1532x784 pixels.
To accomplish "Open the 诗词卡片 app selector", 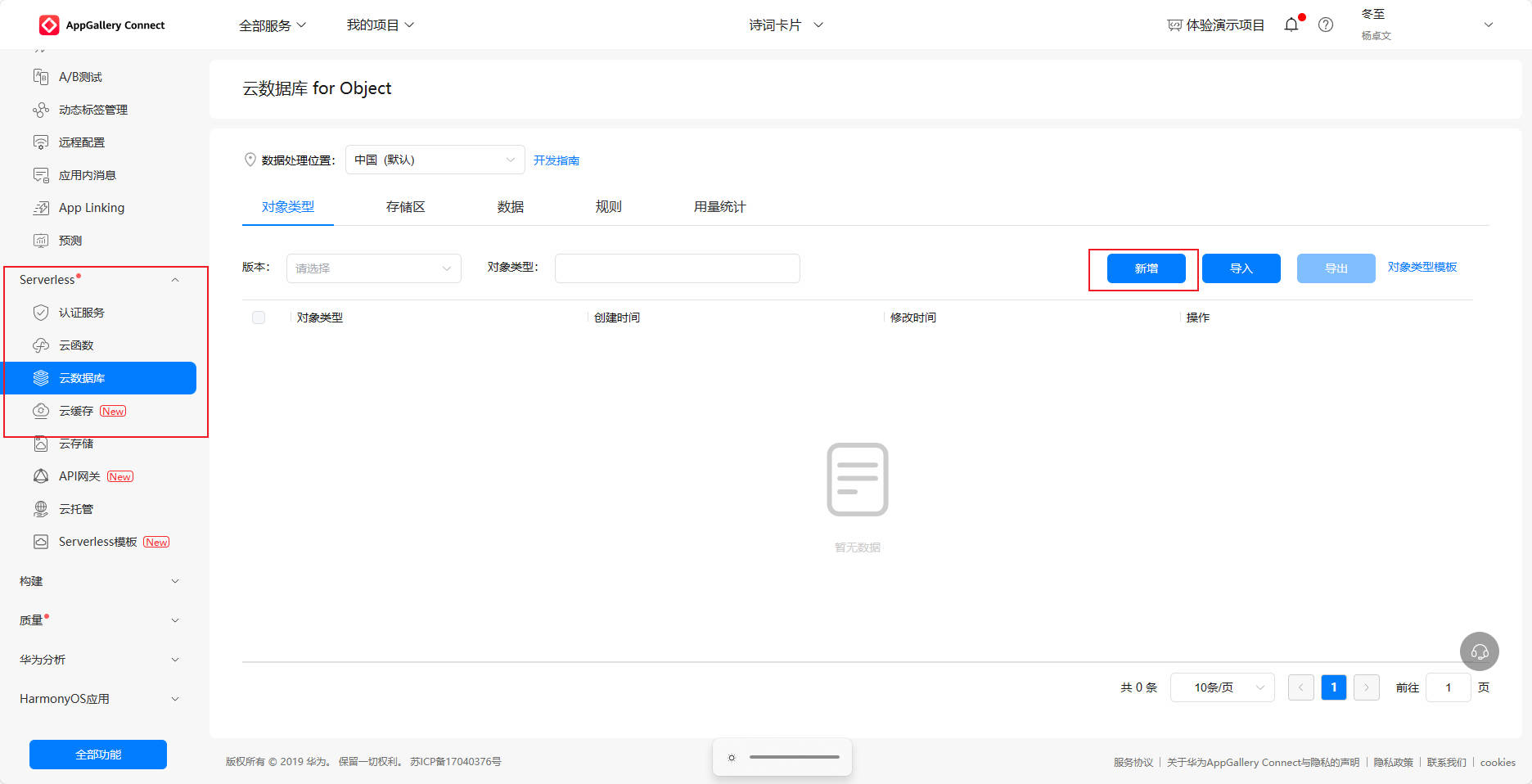I will [786, 25].
